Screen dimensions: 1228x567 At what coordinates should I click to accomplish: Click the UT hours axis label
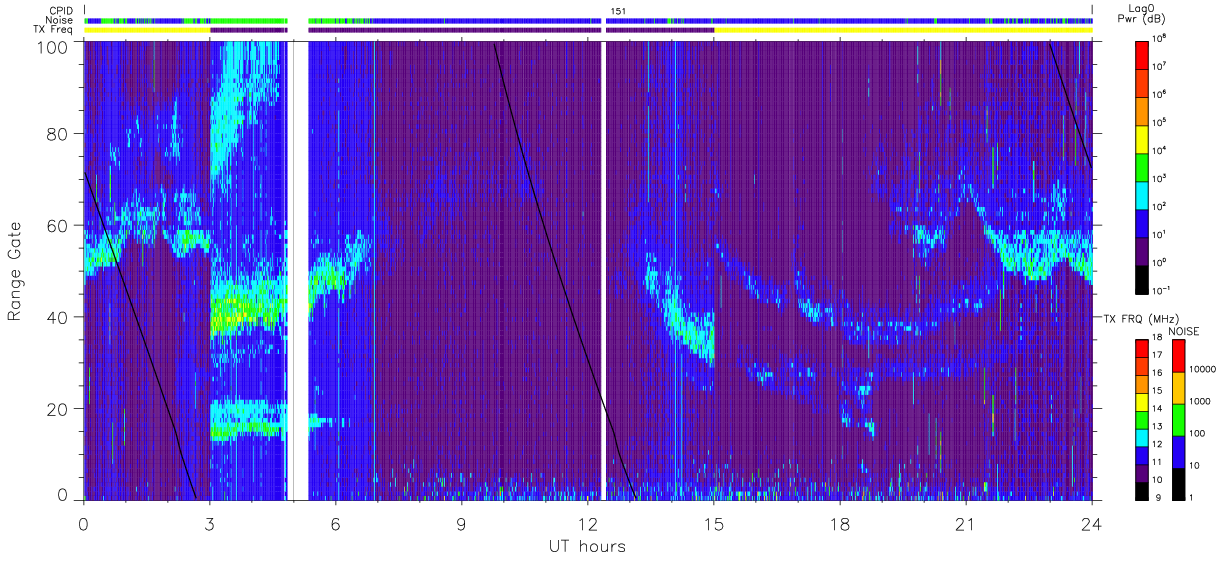pos(587,546)
